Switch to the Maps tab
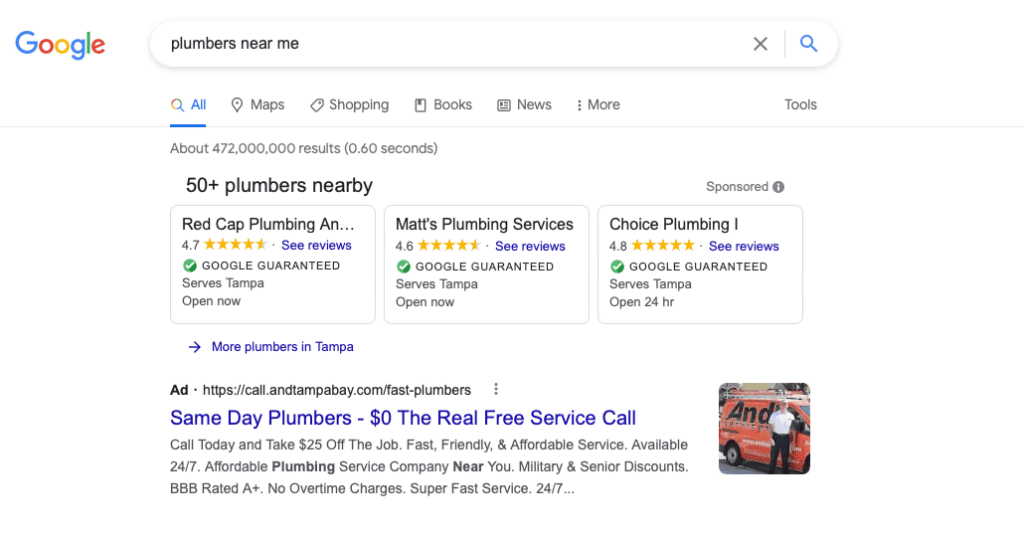The image size is (1024, 538). tap(258, 105)
